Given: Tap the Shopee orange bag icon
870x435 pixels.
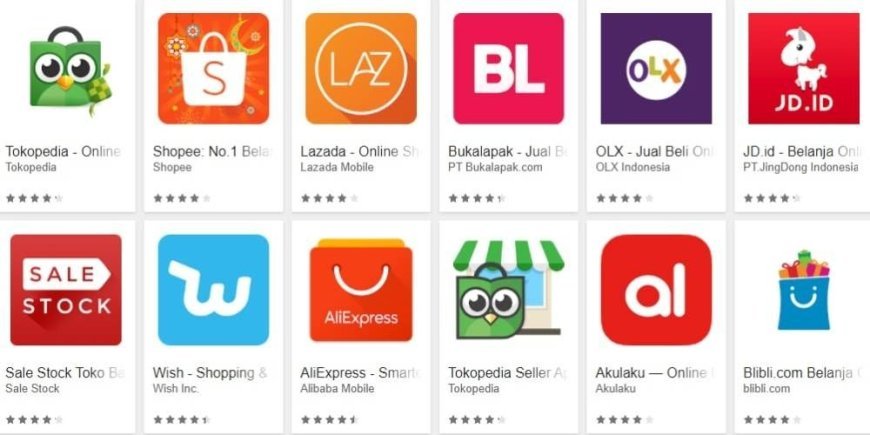Looking at the screenshot, I should click(214, 68).
